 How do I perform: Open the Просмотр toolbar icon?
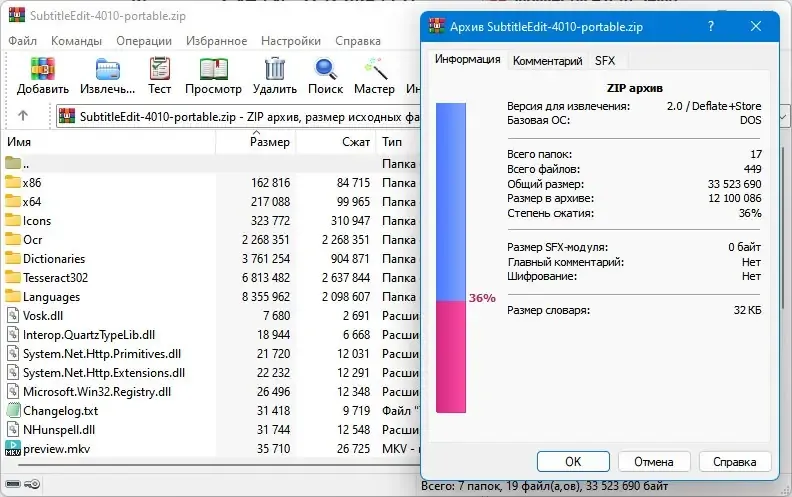tap(213, 69)
